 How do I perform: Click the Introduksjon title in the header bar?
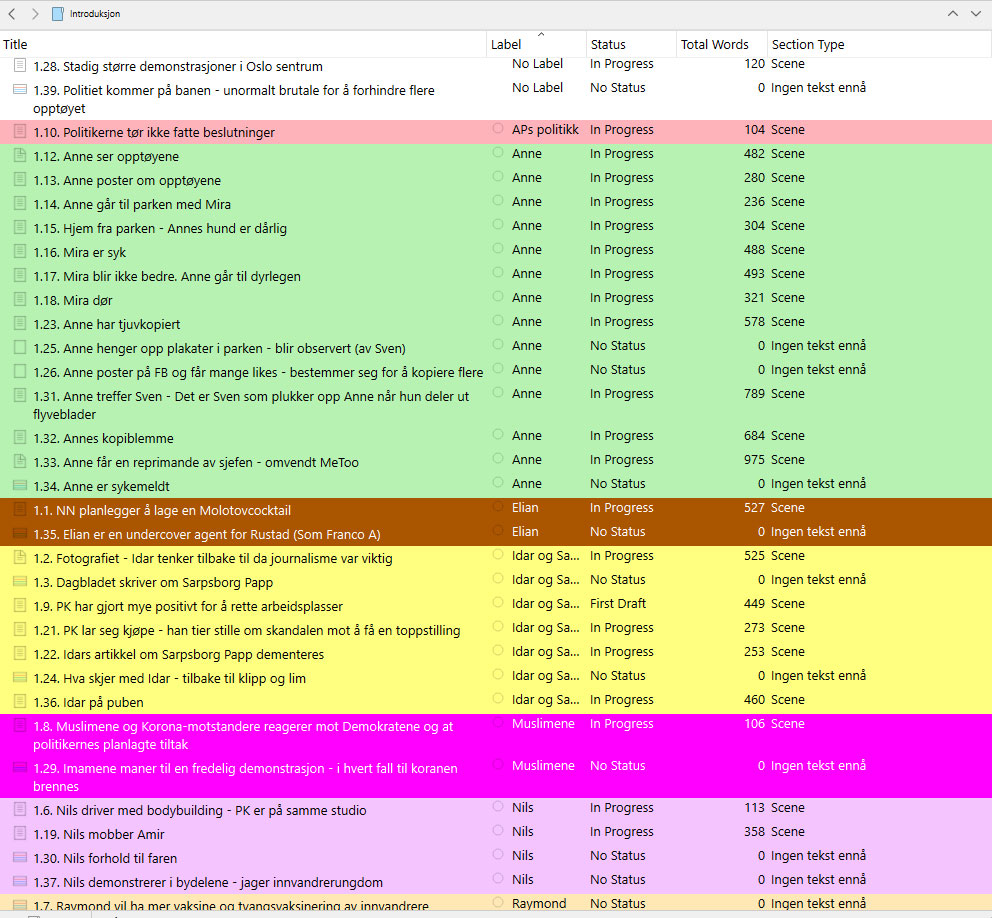point(95,13)
